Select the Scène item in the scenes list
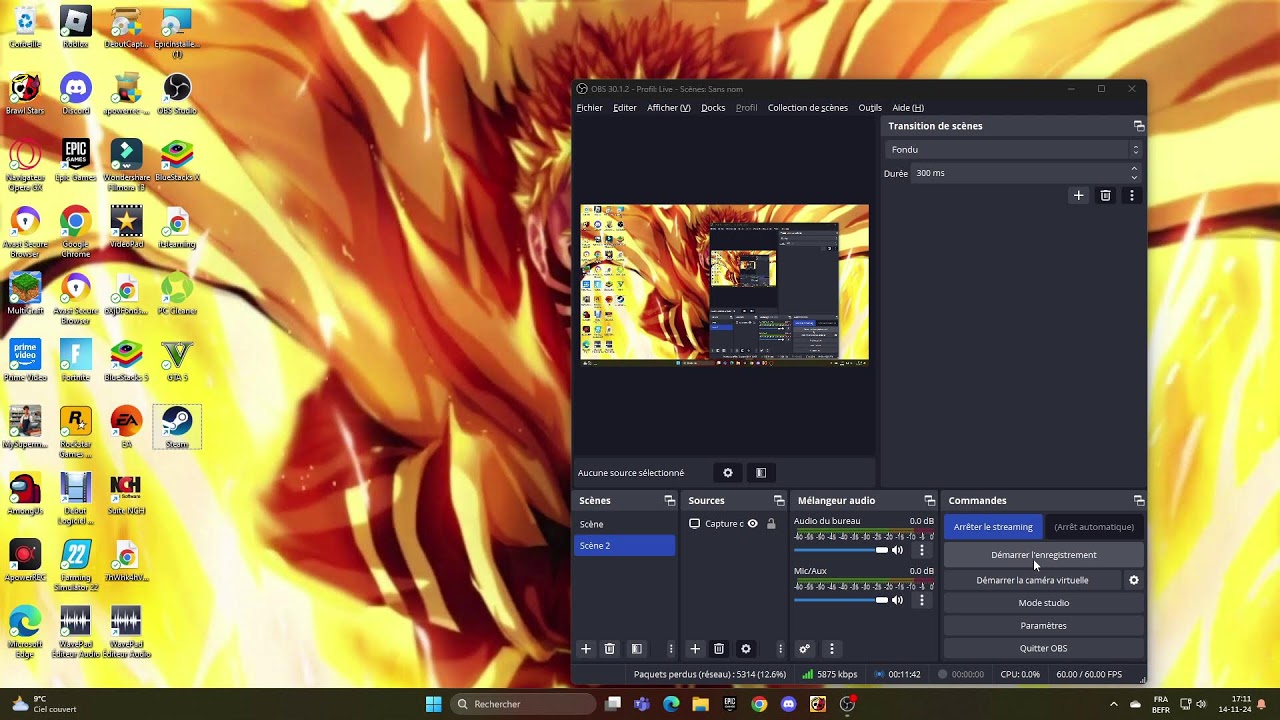1280x720 pixels. [x=624, y=524]
